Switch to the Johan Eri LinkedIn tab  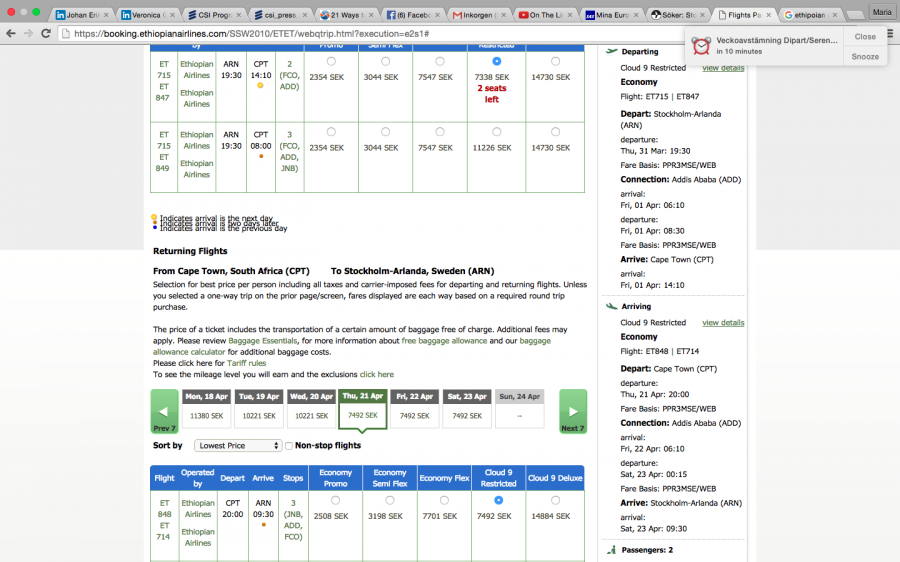[x=82, y=15]
